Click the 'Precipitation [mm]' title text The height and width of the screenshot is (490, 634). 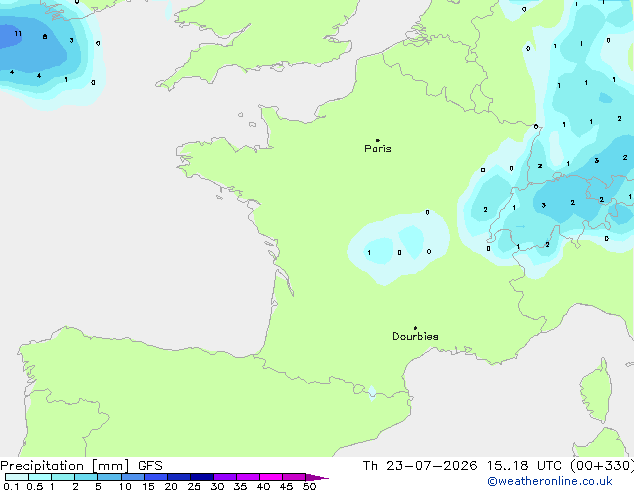pos(64,466)
